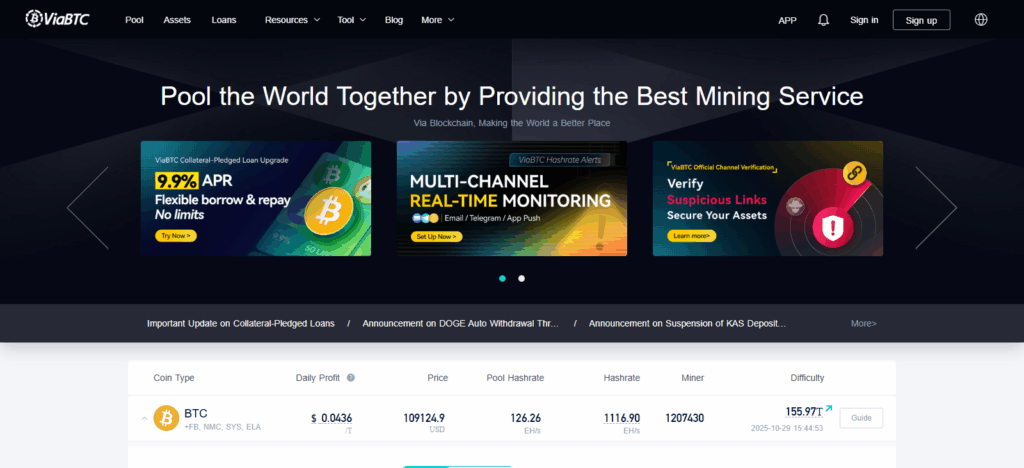Click the ViaBTC logo
Screen dimensions: 1024x468
(x=57, y=19)
